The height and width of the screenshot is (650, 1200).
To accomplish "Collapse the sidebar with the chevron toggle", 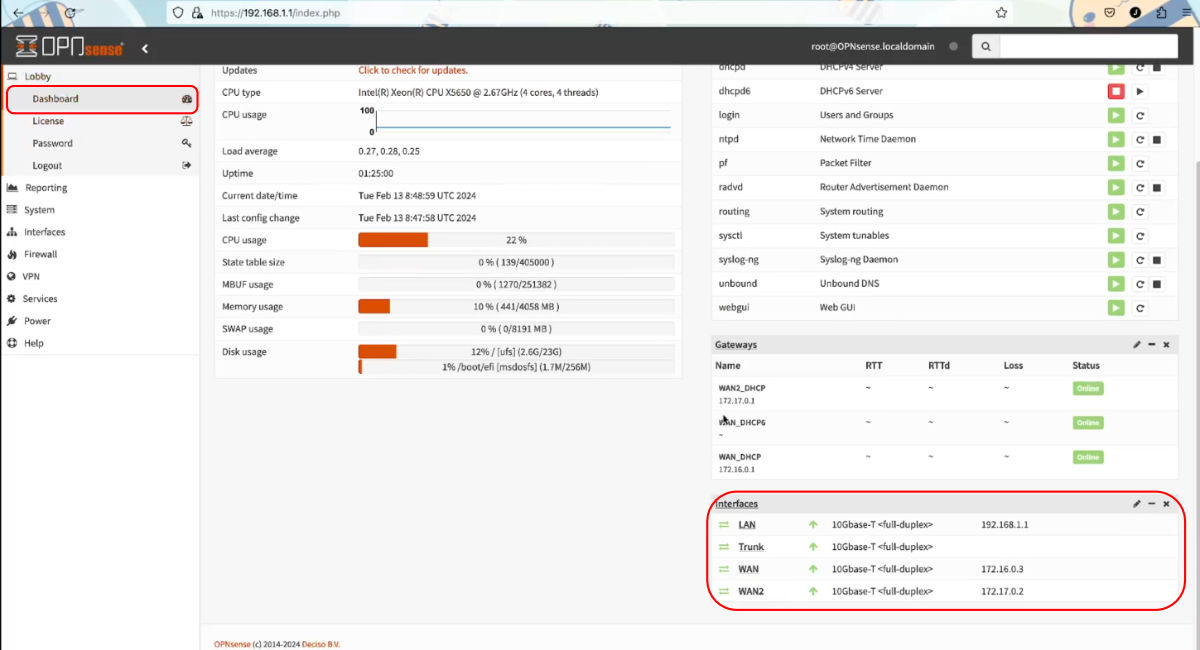I will coord(145,48).
